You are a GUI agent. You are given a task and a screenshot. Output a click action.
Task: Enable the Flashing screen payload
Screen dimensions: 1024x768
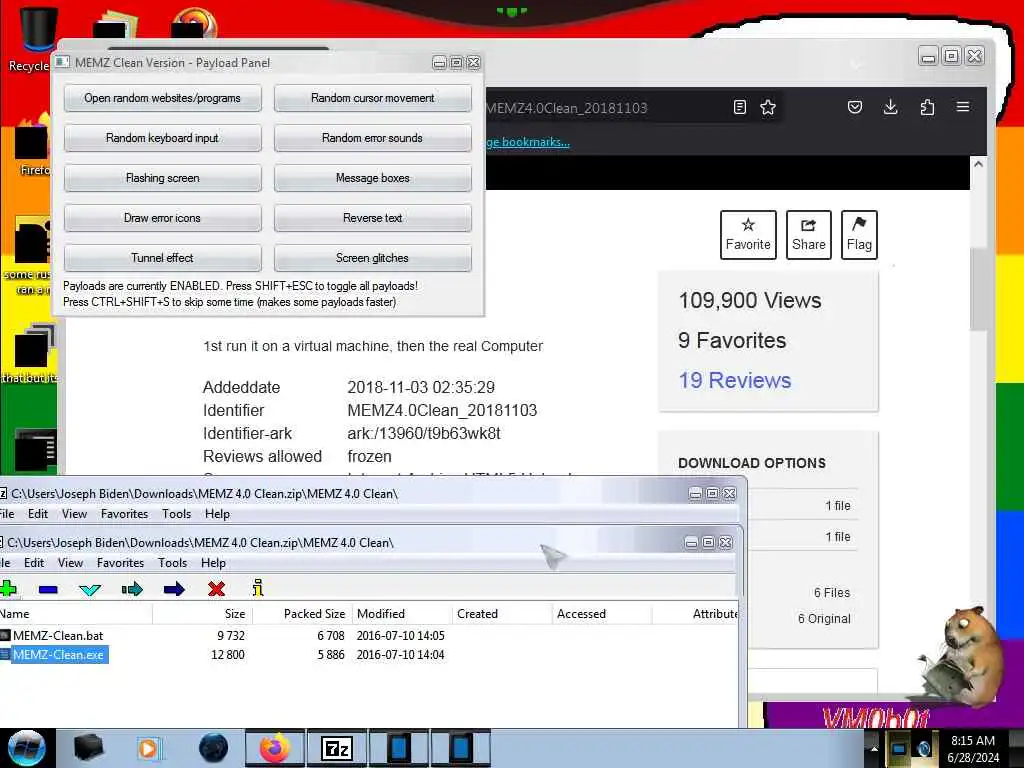pos(163,178)
